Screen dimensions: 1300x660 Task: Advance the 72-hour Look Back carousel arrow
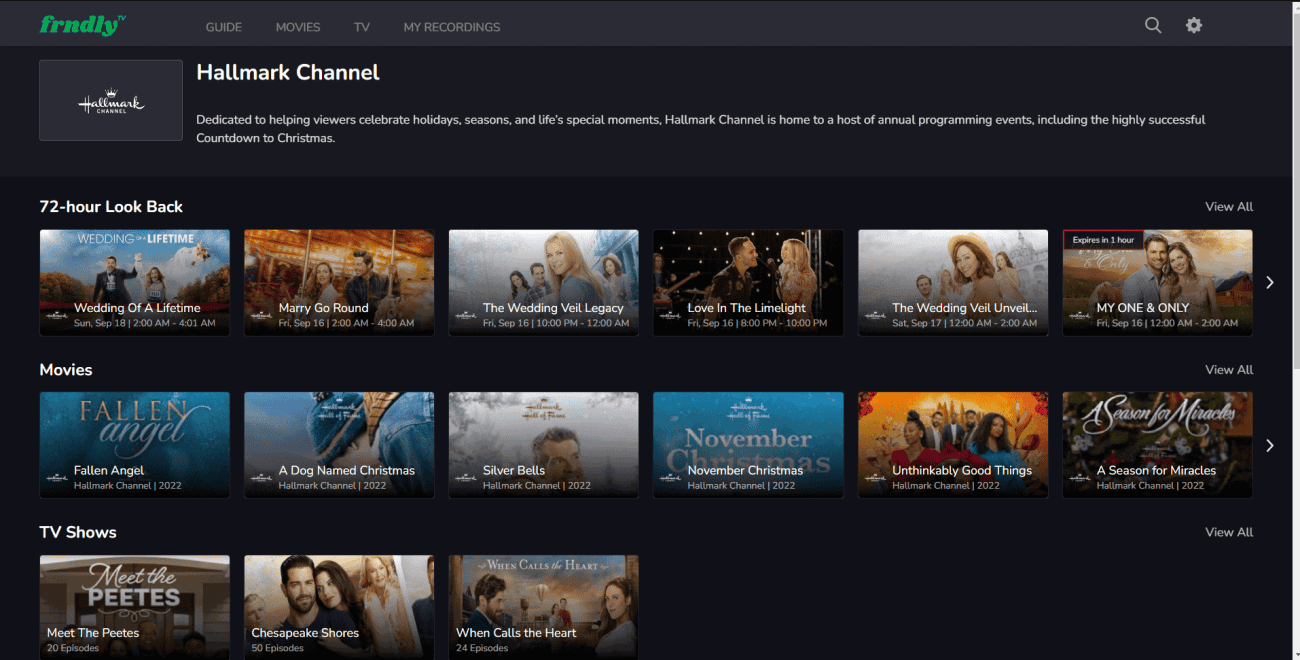pyautogui.click(x=1270, y=282)
